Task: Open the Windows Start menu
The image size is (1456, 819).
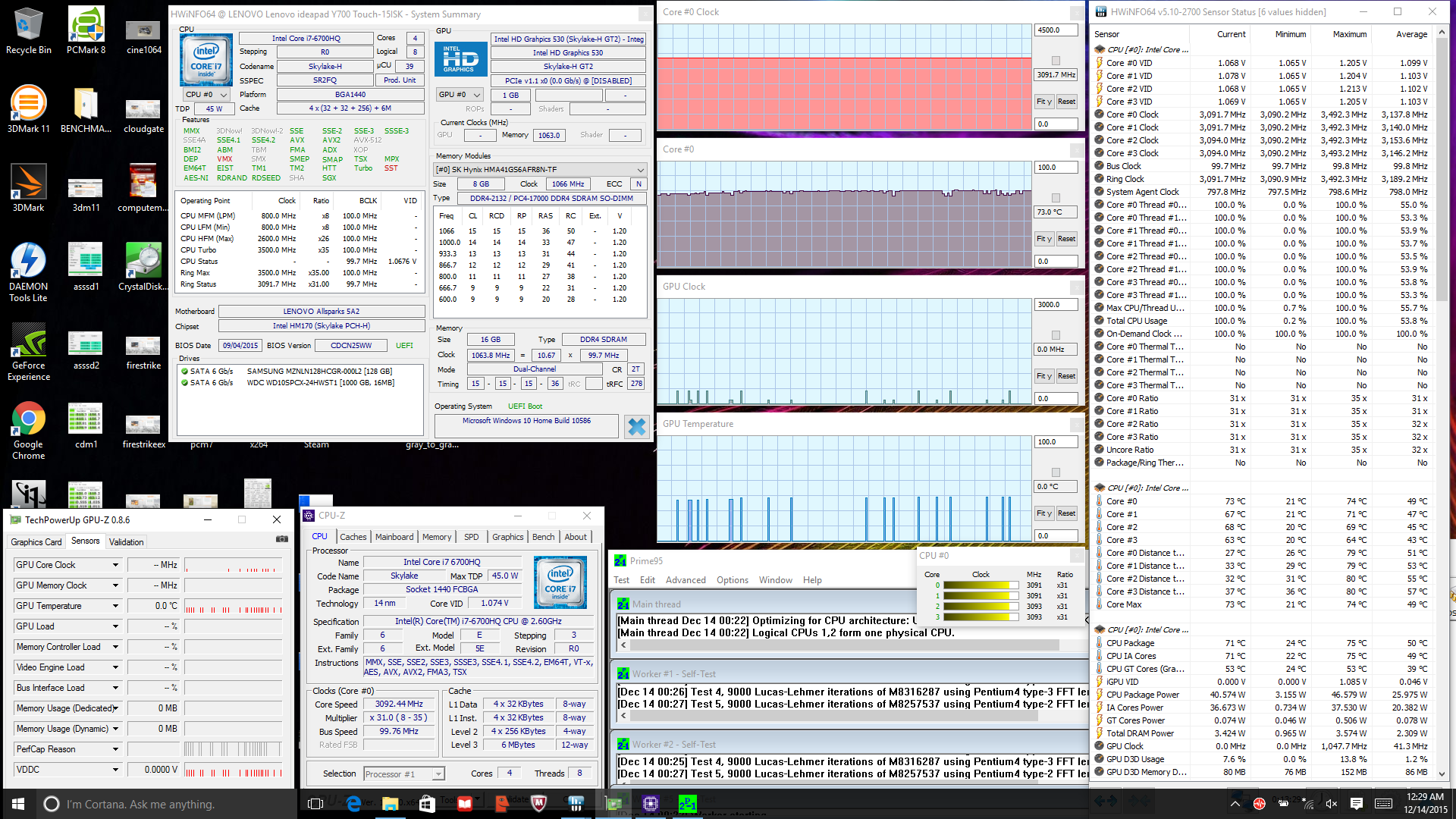Action: click(x=18, y=804)
